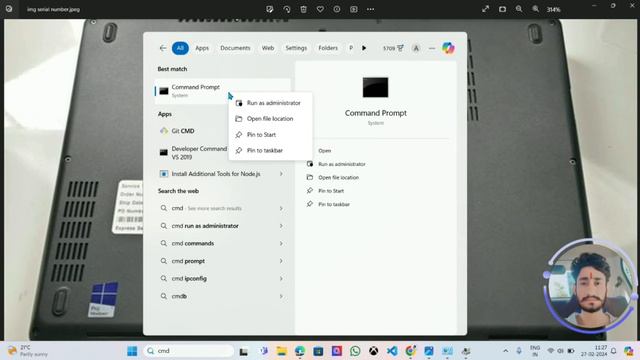640x360 pixels.
Task: Go back using the search panel arrow
Action: point(162,48)
